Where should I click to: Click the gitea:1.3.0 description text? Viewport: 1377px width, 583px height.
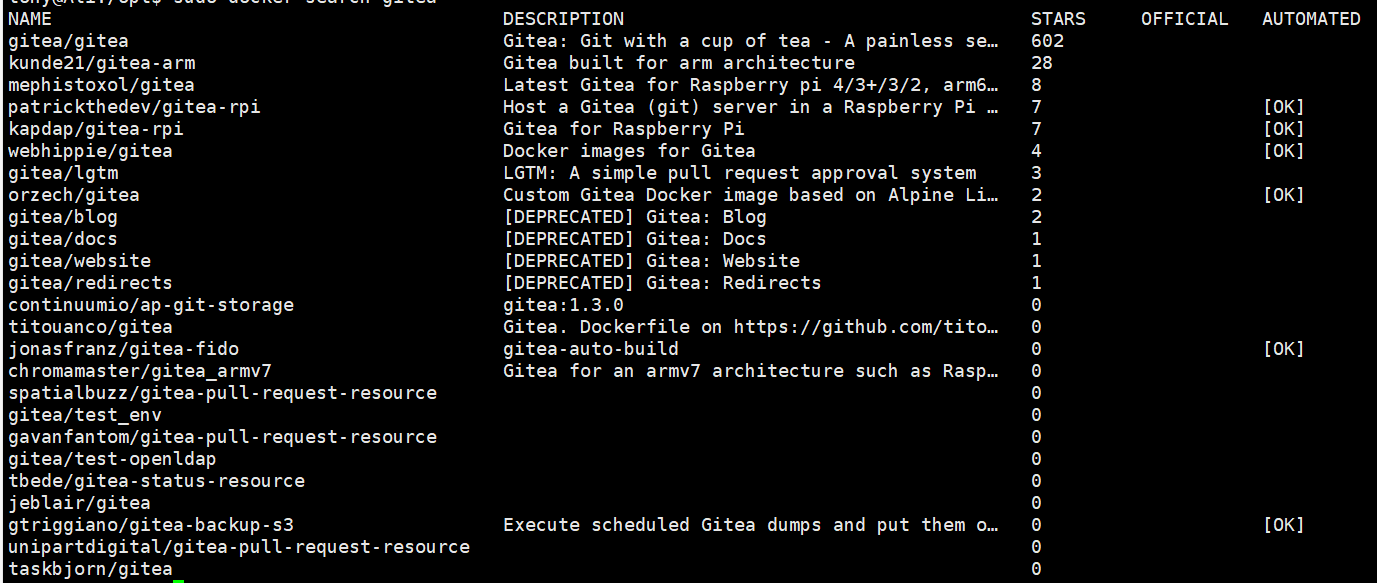coord(563,305)
